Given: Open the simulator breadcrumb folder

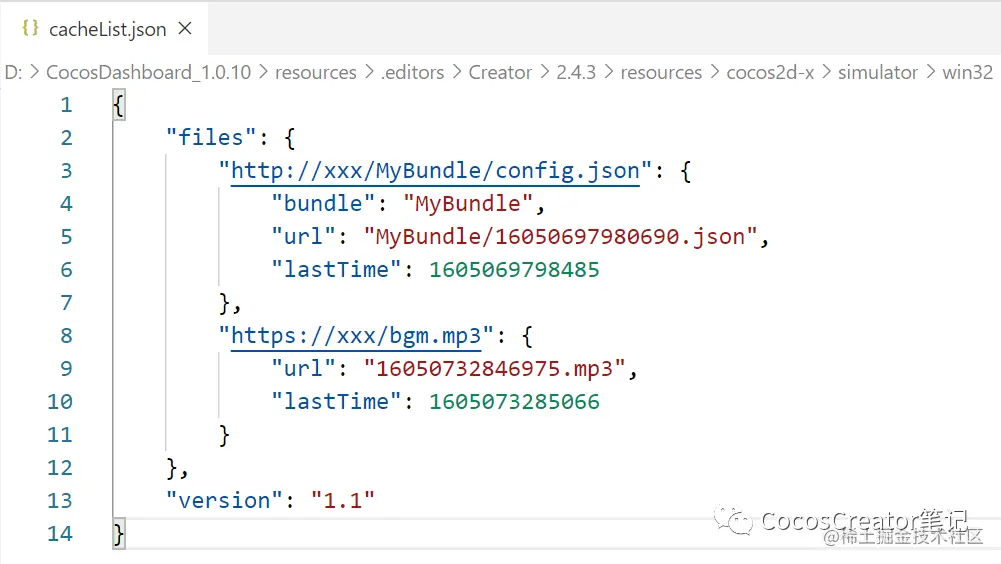Looking at the screenshot, I should coord(878,72).
